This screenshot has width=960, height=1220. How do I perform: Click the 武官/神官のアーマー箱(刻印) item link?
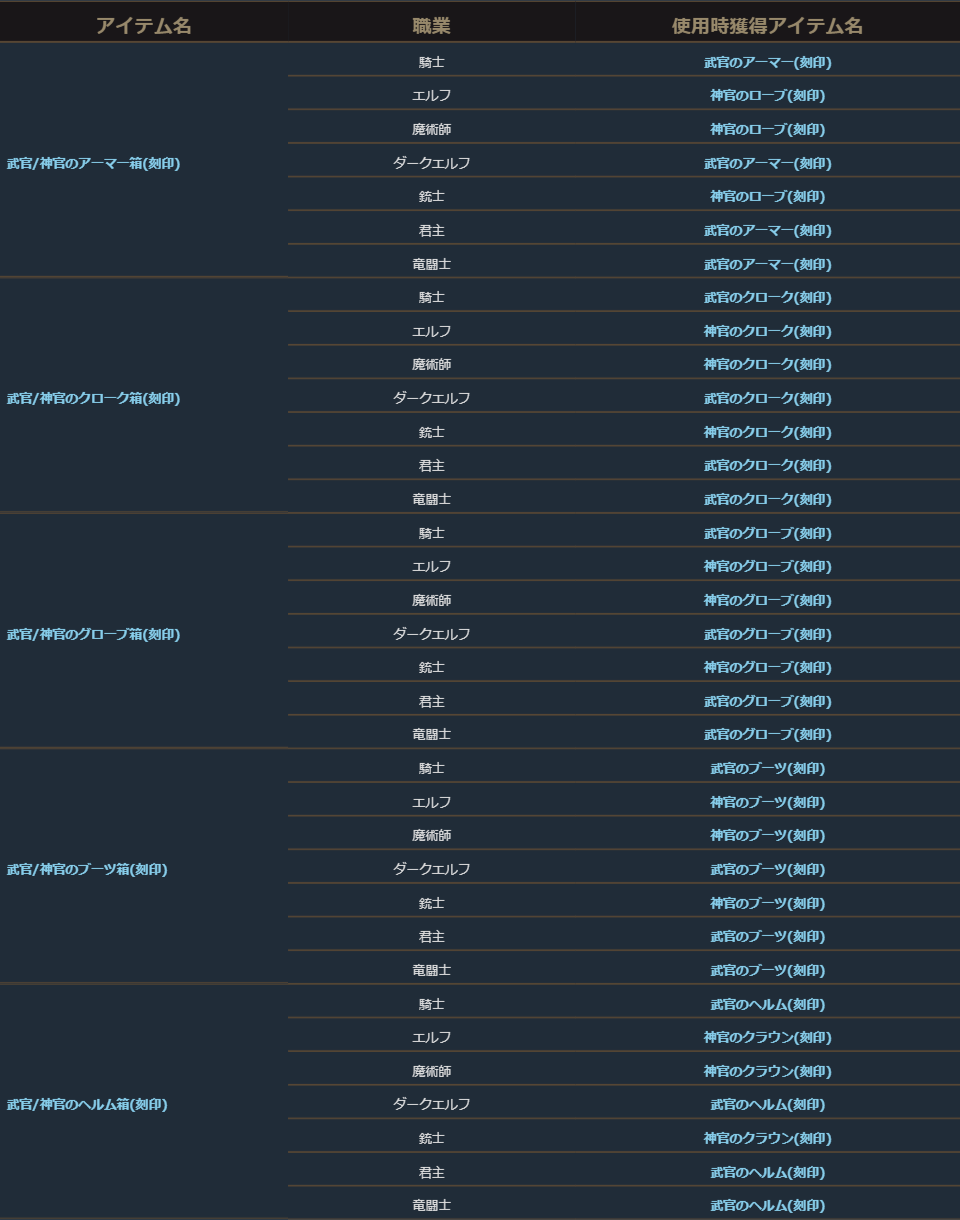pyautogui.click(x=93, y=164)
